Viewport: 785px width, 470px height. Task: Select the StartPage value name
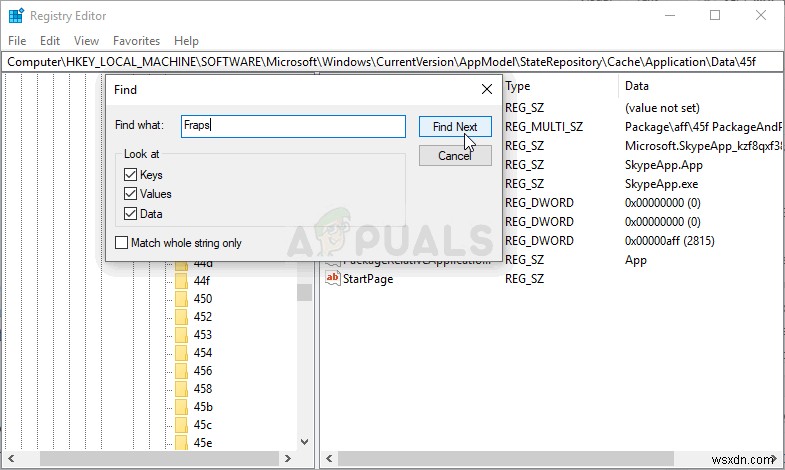[x=368, y=279]
